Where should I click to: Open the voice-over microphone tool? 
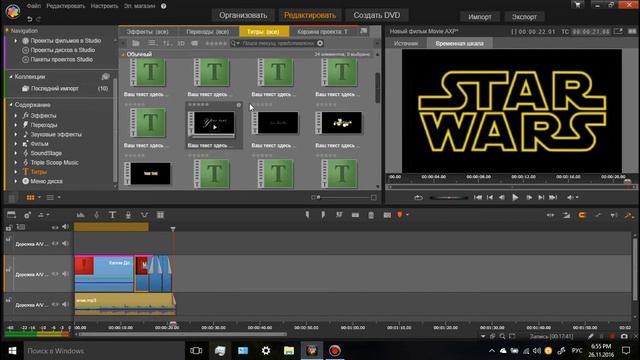tap(128, 215)
